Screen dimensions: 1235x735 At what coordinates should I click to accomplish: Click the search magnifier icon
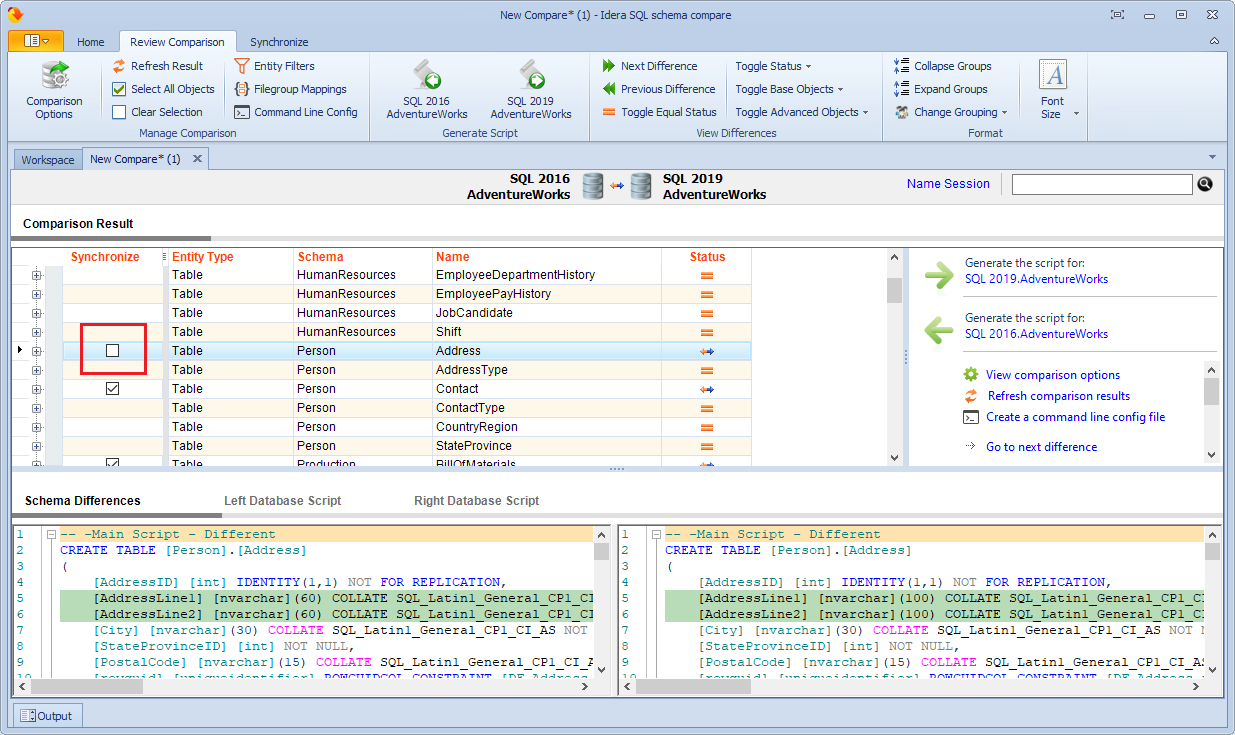[x=1205, y=184]
